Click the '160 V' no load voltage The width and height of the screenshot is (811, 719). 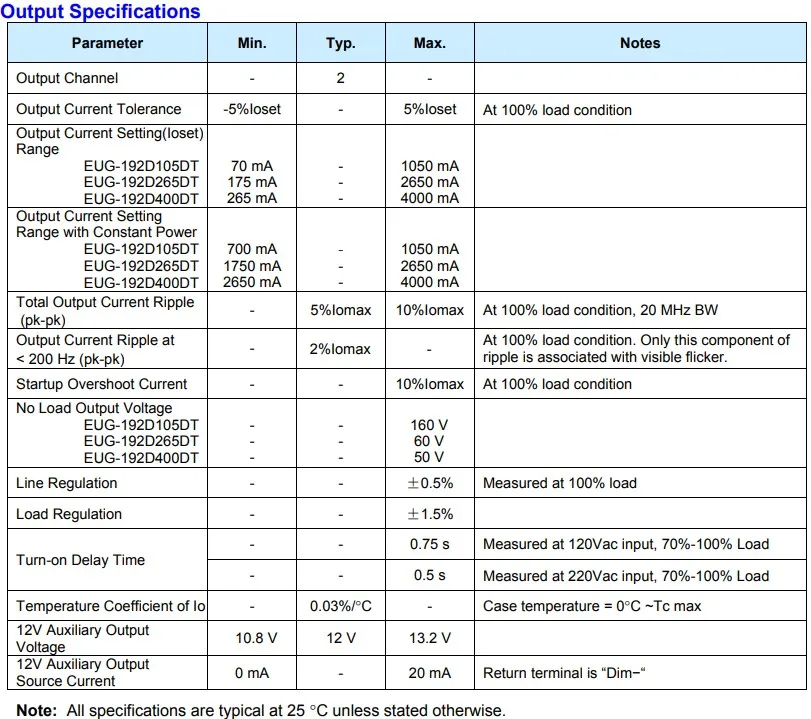(429, 425)
